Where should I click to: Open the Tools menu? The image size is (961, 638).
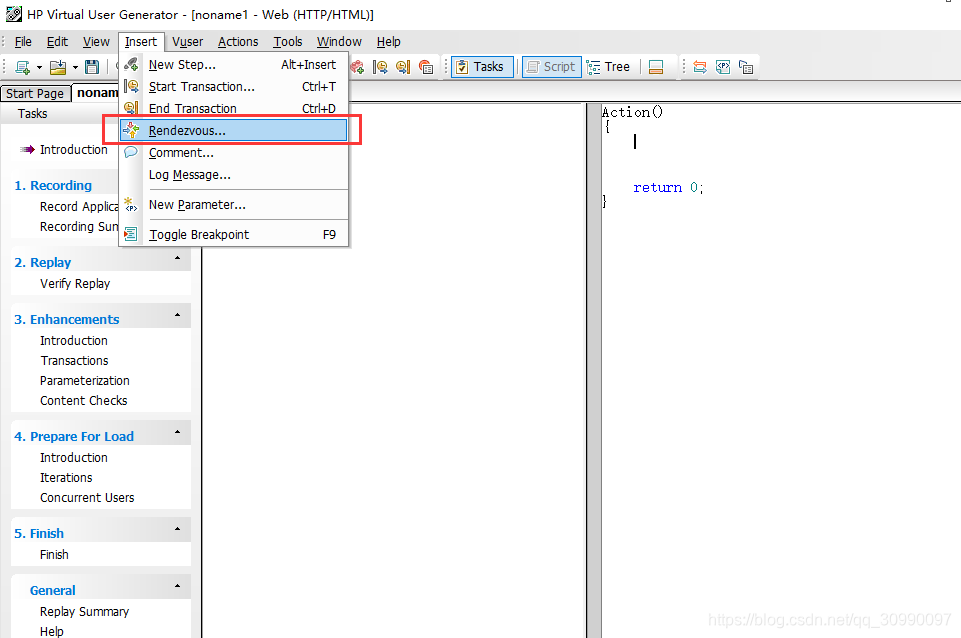click(287, 42)
